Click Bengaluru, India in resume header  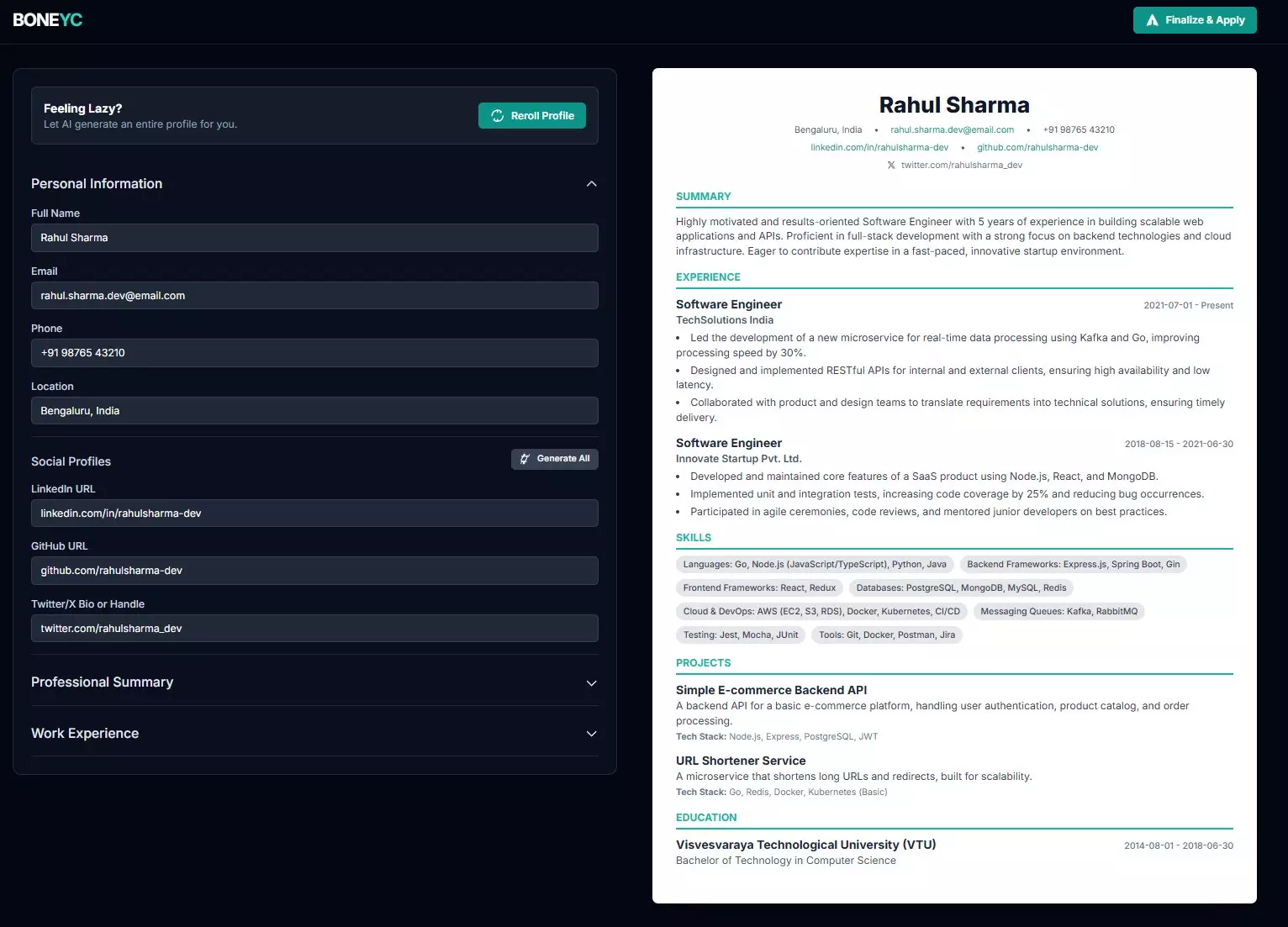point(828,130)
